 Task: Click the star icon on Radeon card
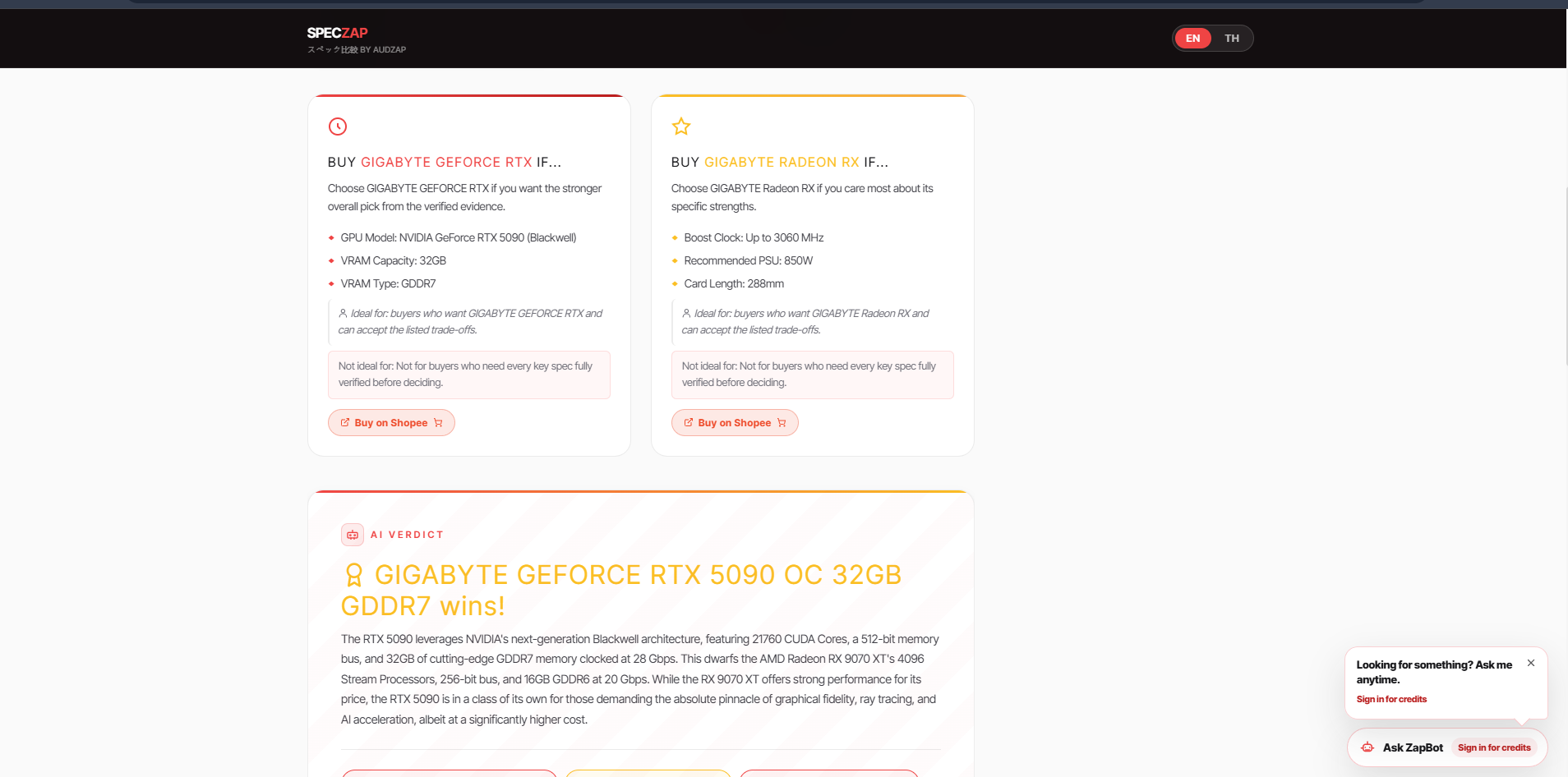[681, 126]
